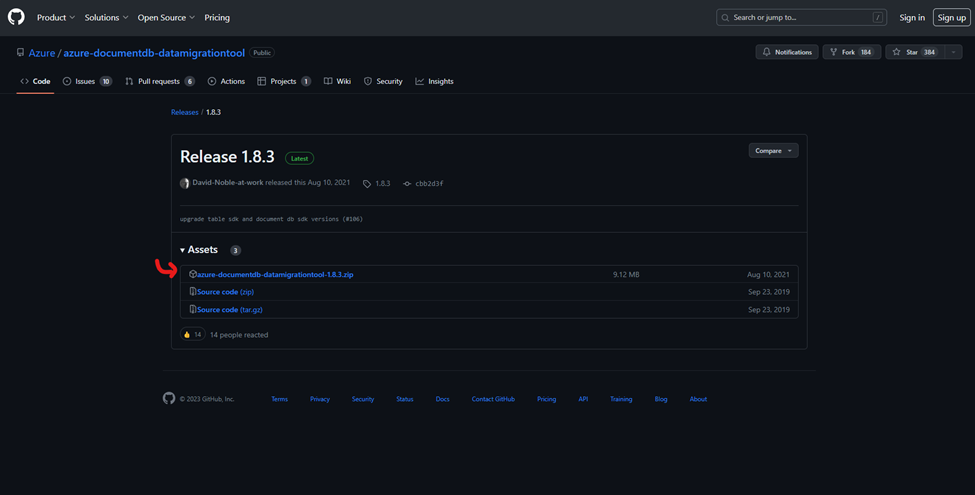Open the cbb2d3f commit link
The height and width of the screenshot is (495, 975).
coord(423,183)
